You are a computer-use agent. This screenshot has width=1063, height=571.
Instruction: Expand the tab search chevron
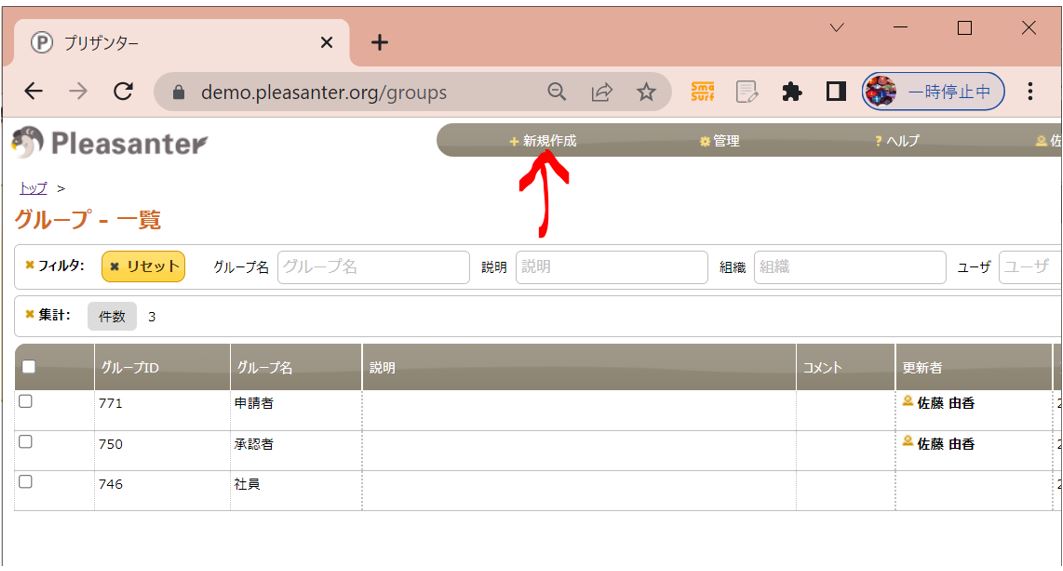coord(837,28)
